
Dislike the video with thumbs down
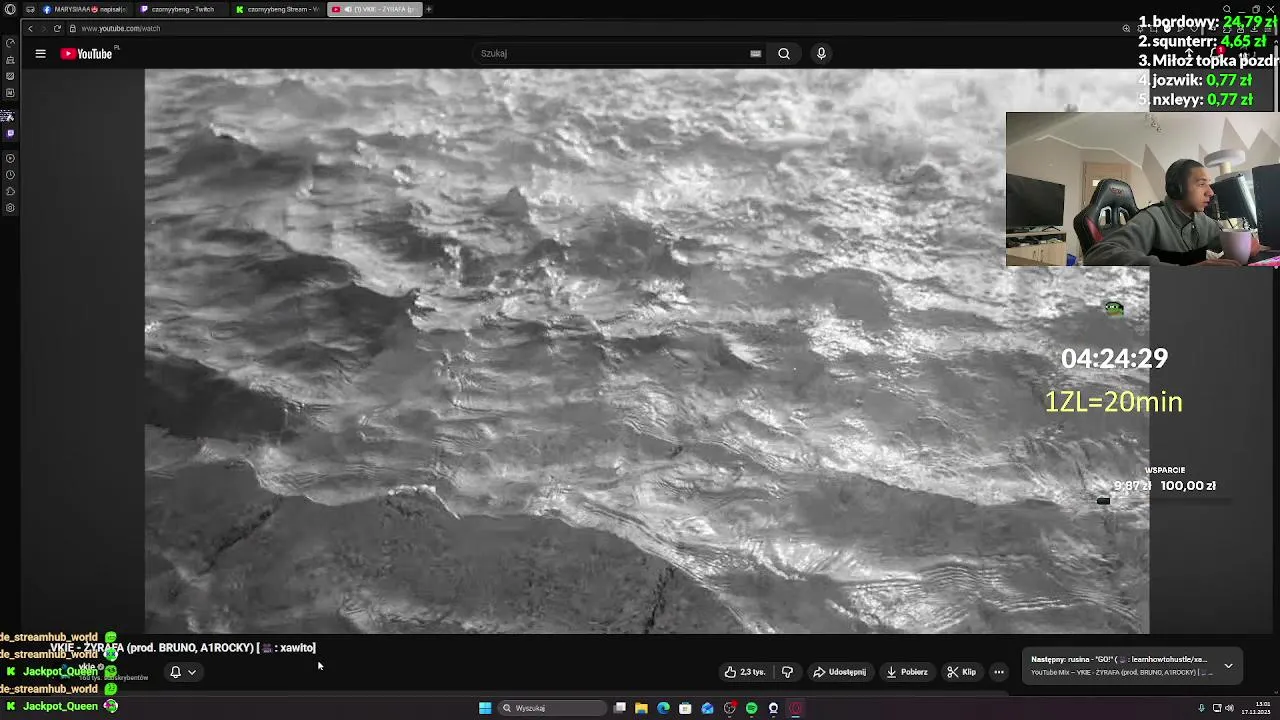pyautogui.click(x=787, y=672)
